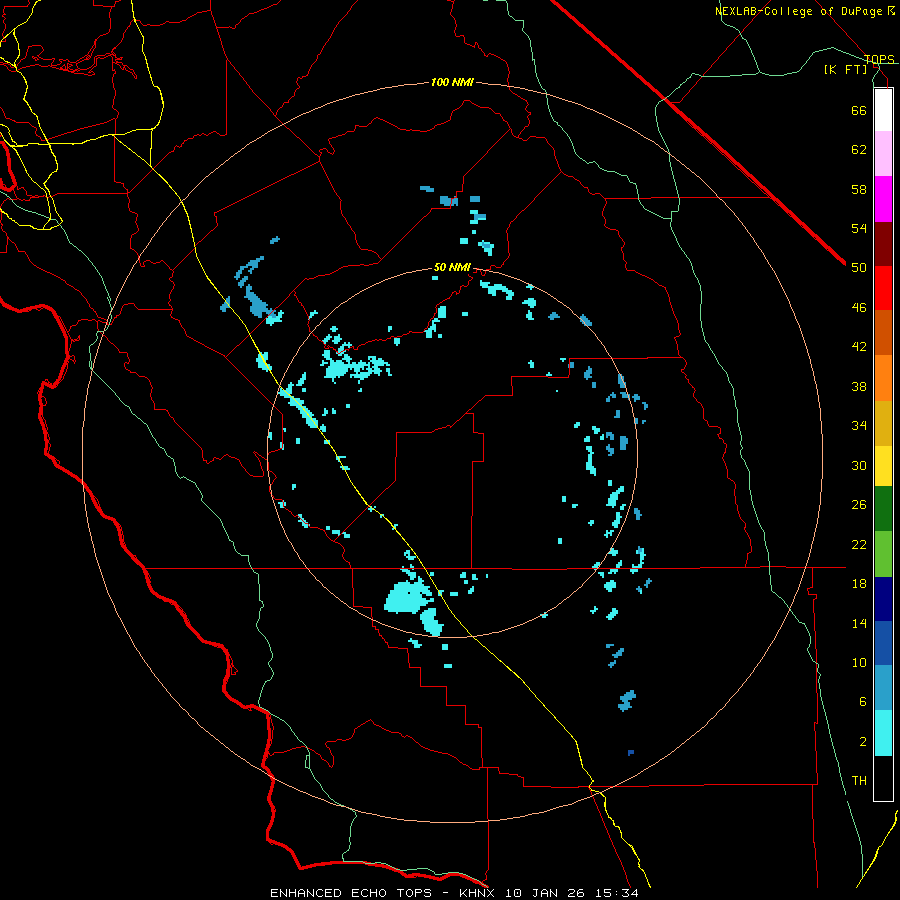Click the legend value '30'

[859, 465]
